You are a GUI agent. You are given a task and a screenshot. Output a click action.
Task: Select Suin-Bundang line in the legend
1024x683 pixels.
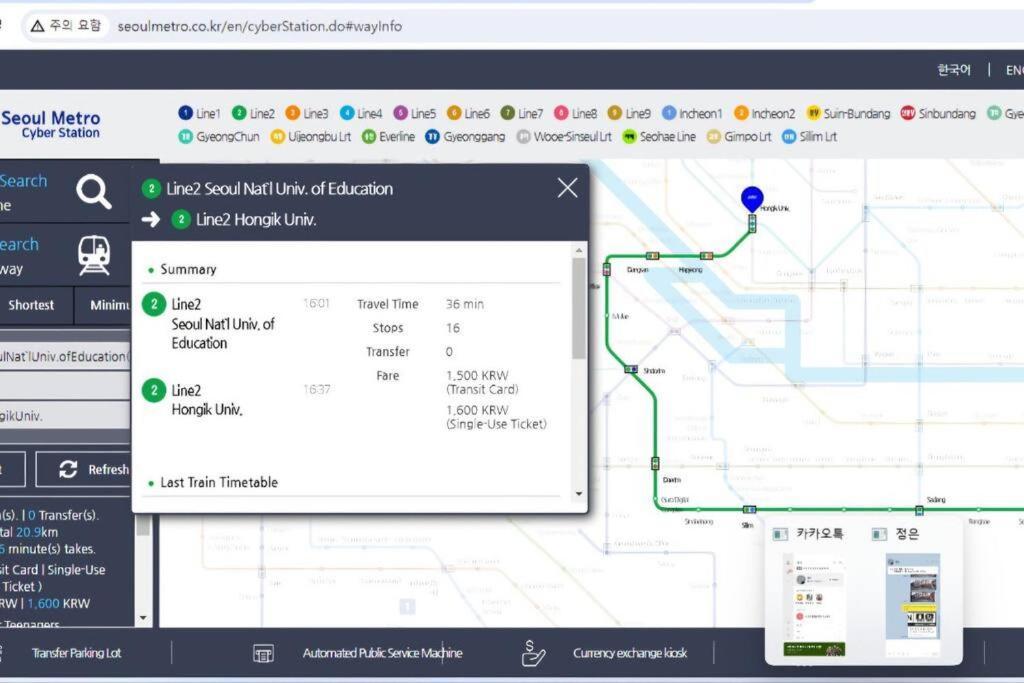(x=848, y=114)
